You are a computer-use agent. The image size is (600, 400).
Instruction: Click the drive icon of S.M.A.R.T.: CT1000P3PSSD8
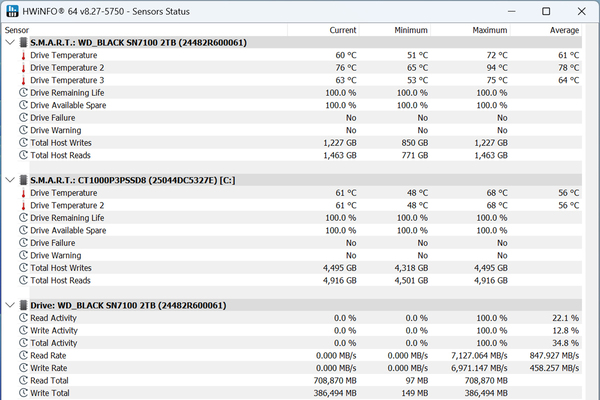point(23,180)
